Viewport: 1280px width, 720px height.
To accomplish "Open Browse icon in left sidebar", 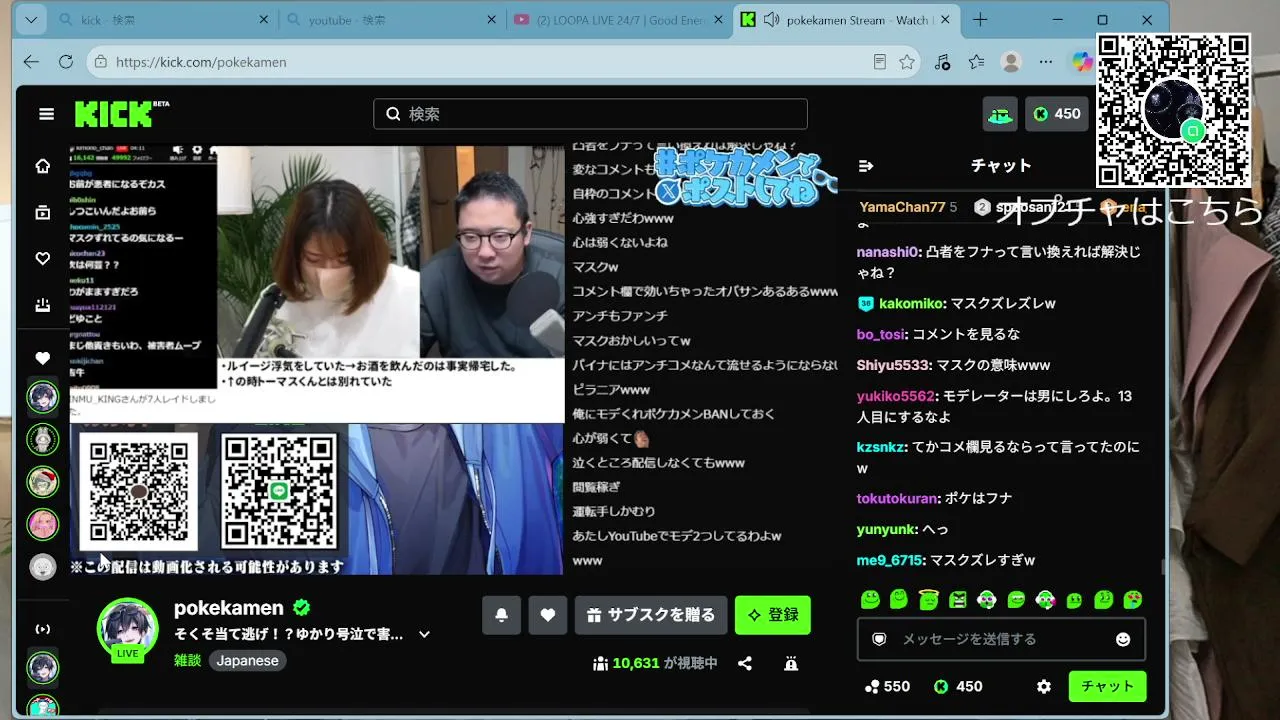I will (43, 212).
